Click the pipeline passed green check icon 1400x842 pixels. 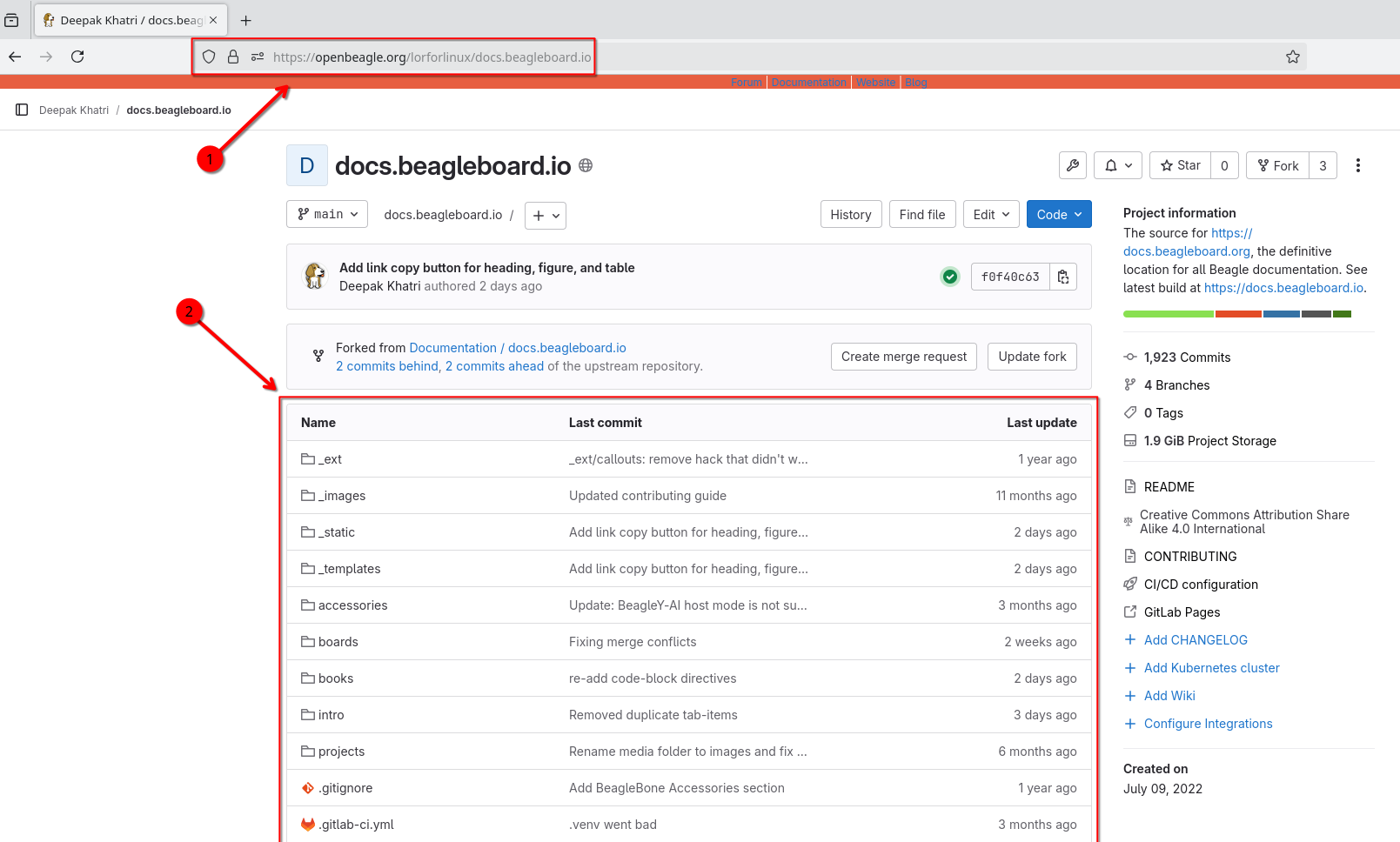click(x=949, y=276)
